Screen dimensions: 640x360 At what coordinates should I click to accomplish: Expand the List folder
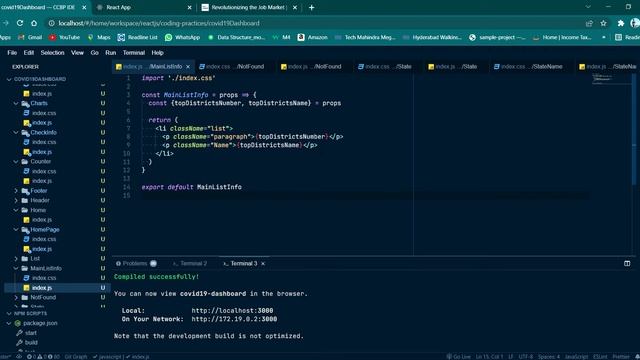(16, 258)
